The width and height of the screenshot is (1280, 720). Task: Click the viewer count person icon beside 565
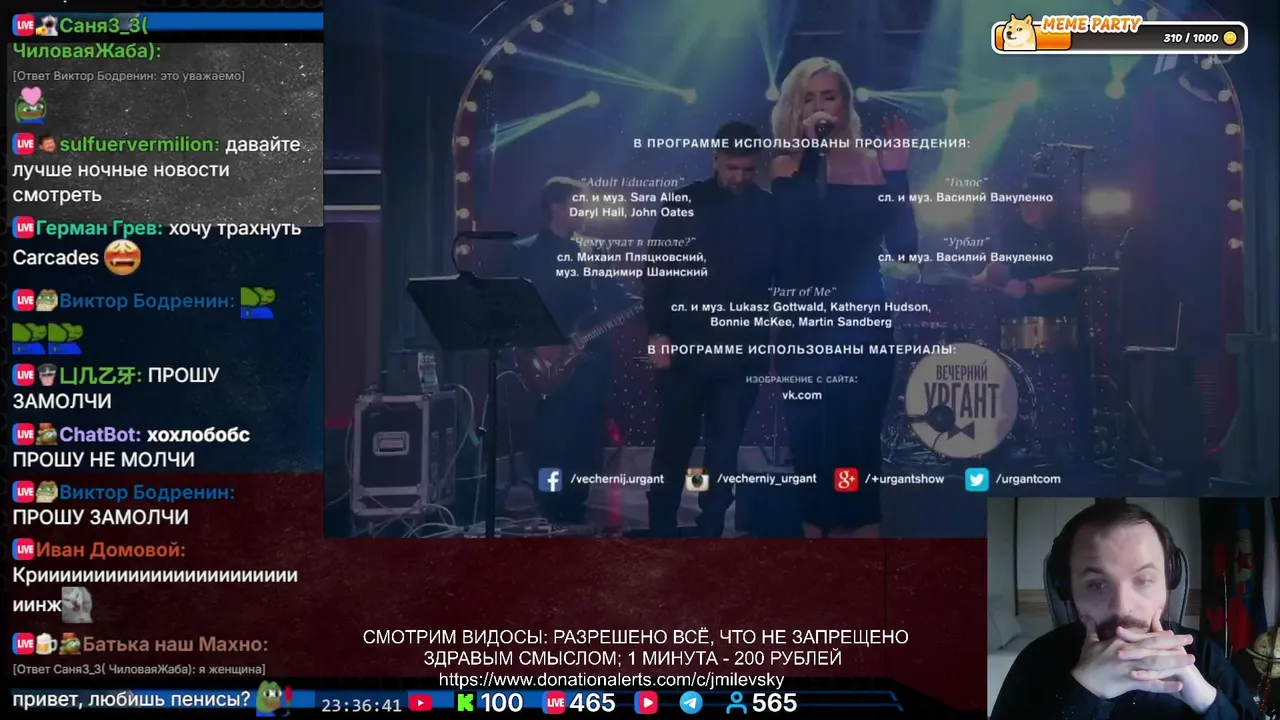click(x=736, y=703)
